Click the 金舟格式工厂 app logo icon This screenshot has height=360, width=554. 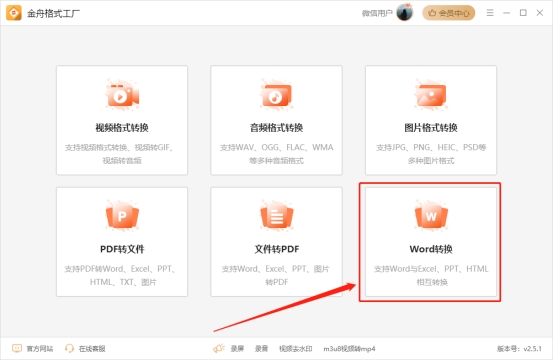[13, 13]
